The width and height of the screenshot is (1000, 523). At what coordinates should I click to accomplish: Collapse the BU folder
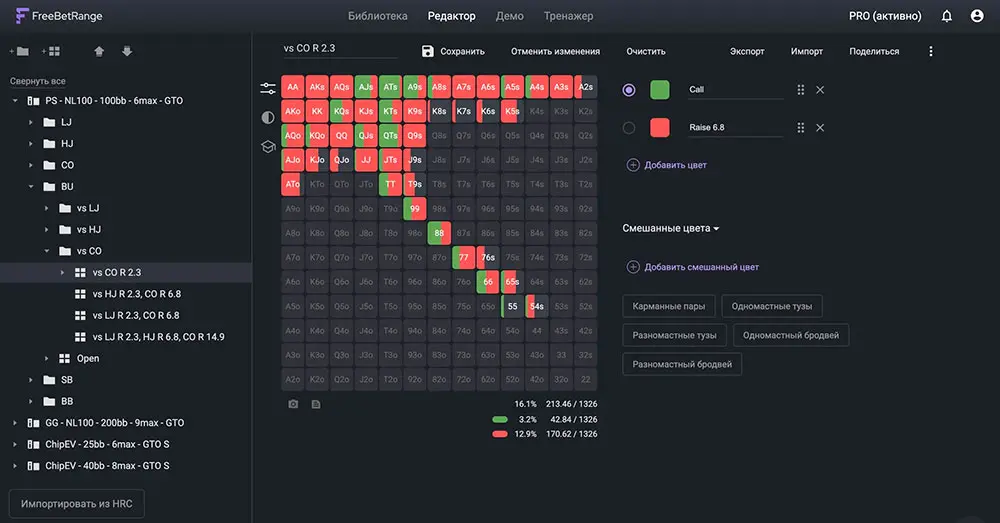[x=30, y=186]
